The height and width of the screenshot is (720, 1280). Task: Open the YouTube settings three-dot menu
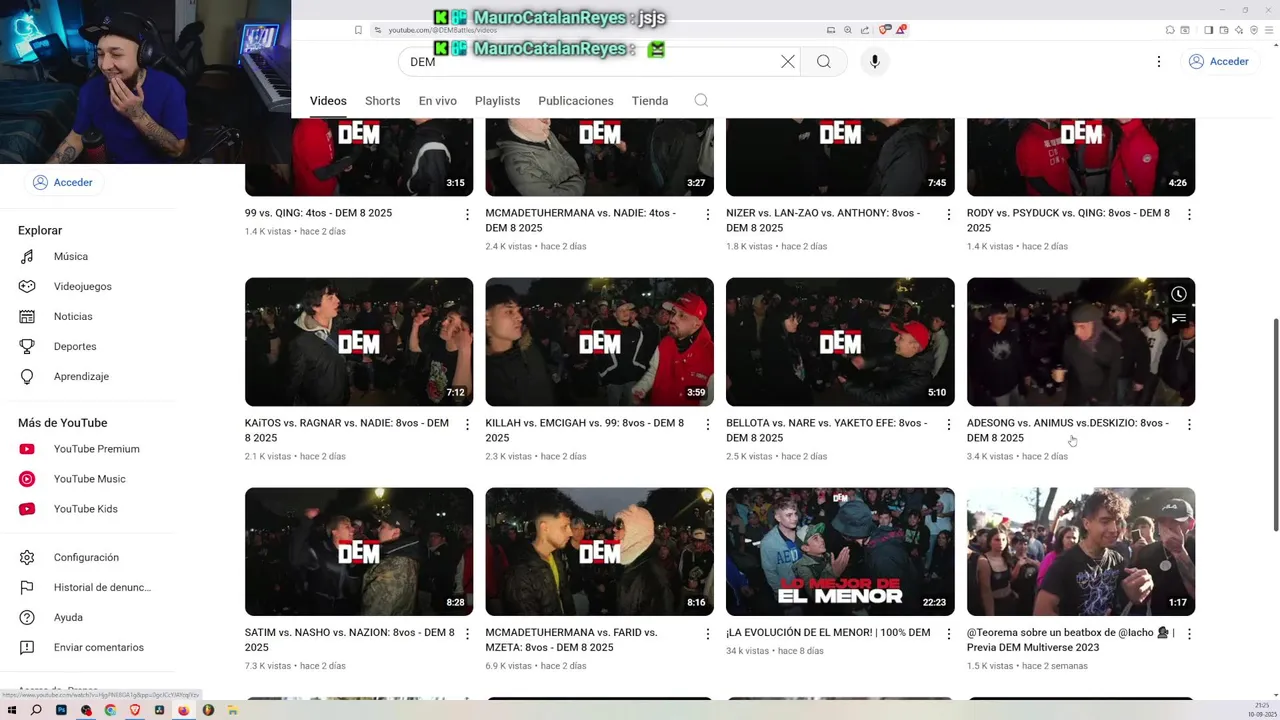[x=1159, y=62]
